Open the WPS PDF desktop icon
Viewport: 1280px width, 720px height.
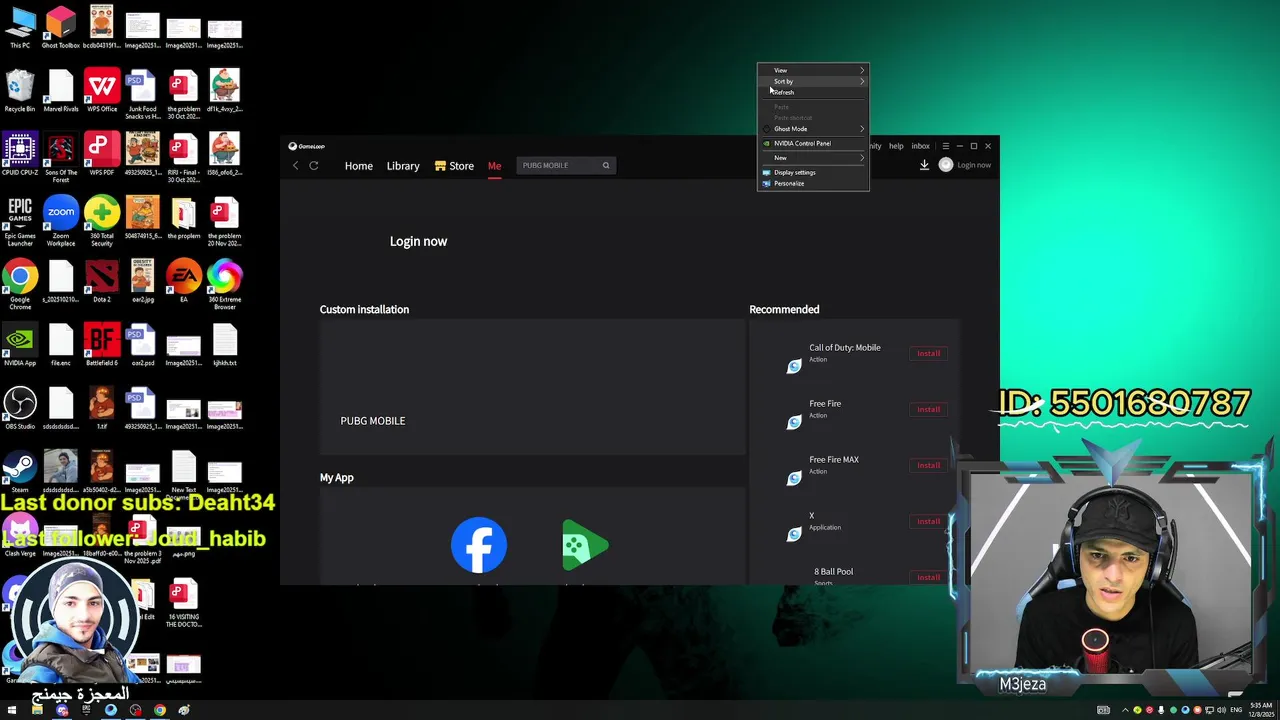tap(102, 155)
